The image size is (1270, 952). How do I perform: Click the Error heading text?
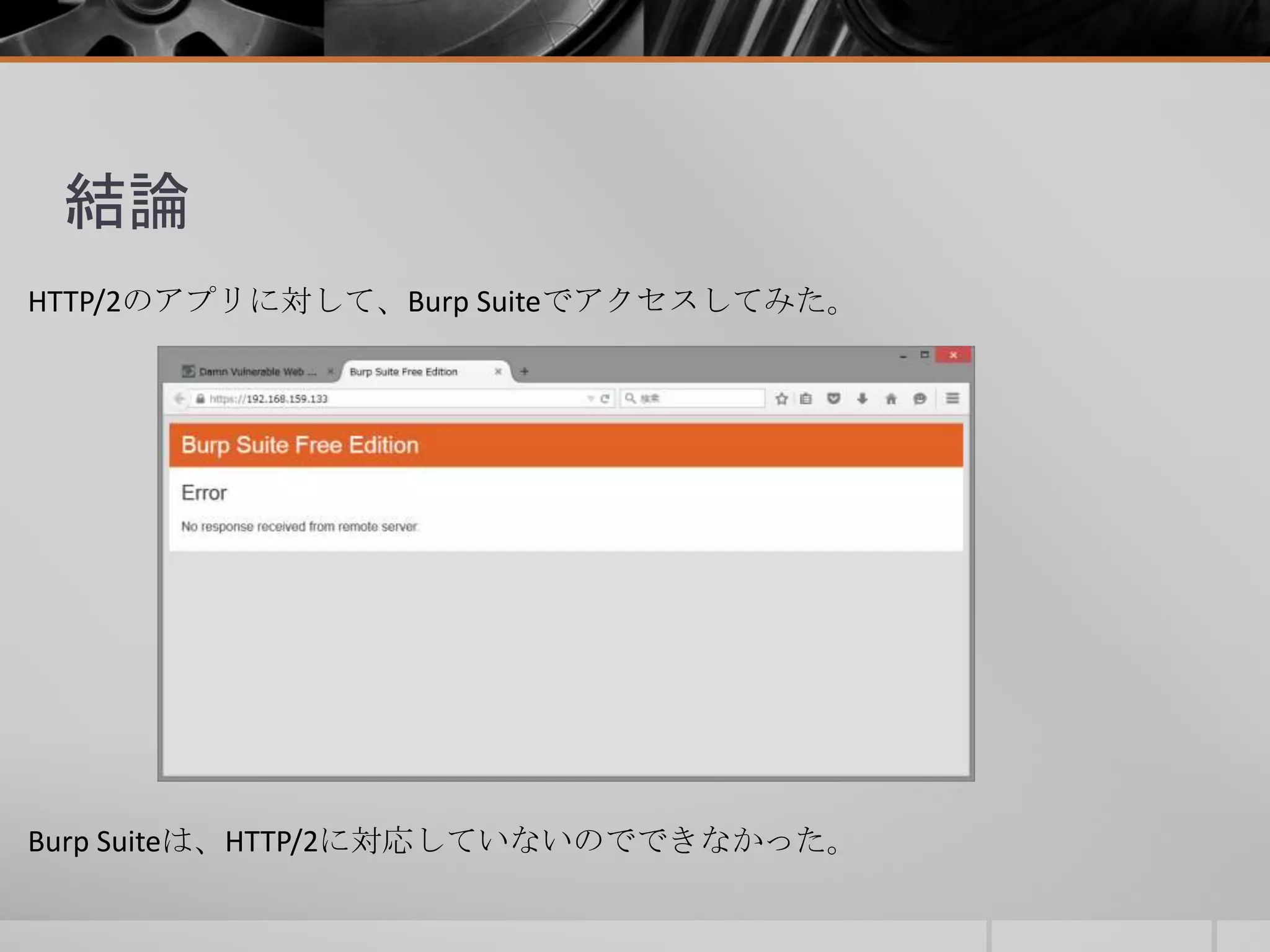pyautogui.click(x=204, y=493)
